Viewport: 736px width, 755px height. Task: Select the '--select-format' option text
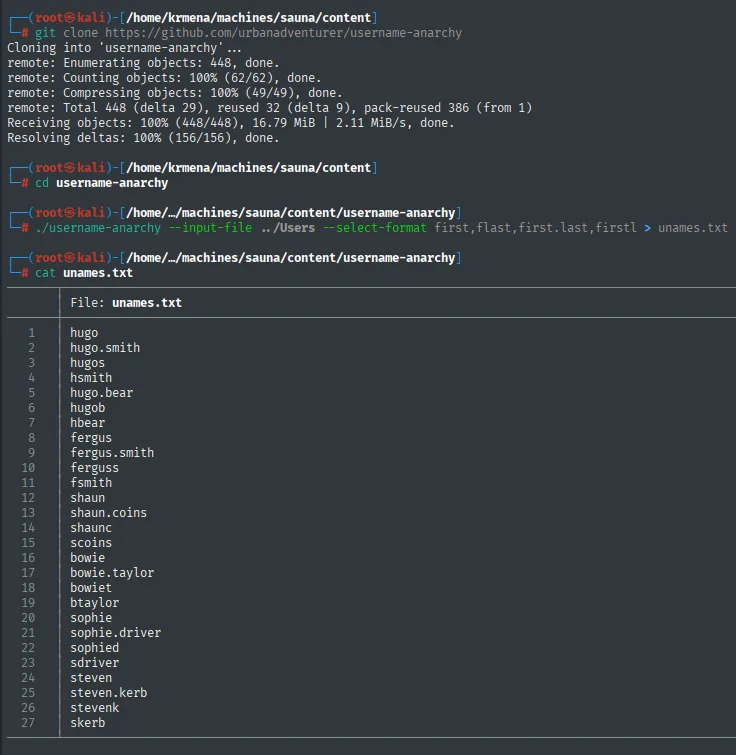click(x=374, y=228)
